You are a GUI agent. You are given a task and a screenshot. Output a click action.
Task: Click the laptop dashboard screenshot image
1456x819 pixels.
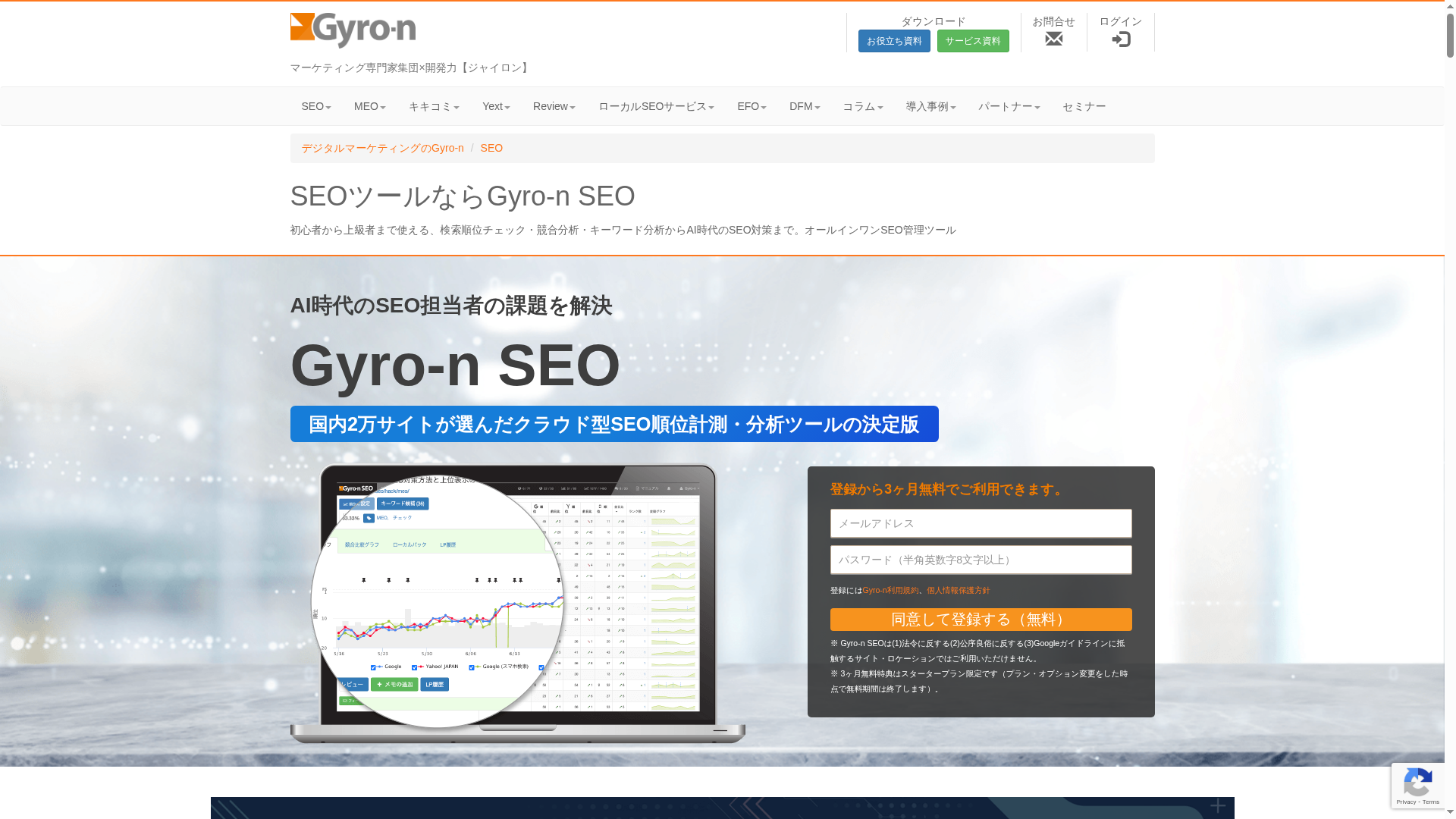tap(518, 604)
